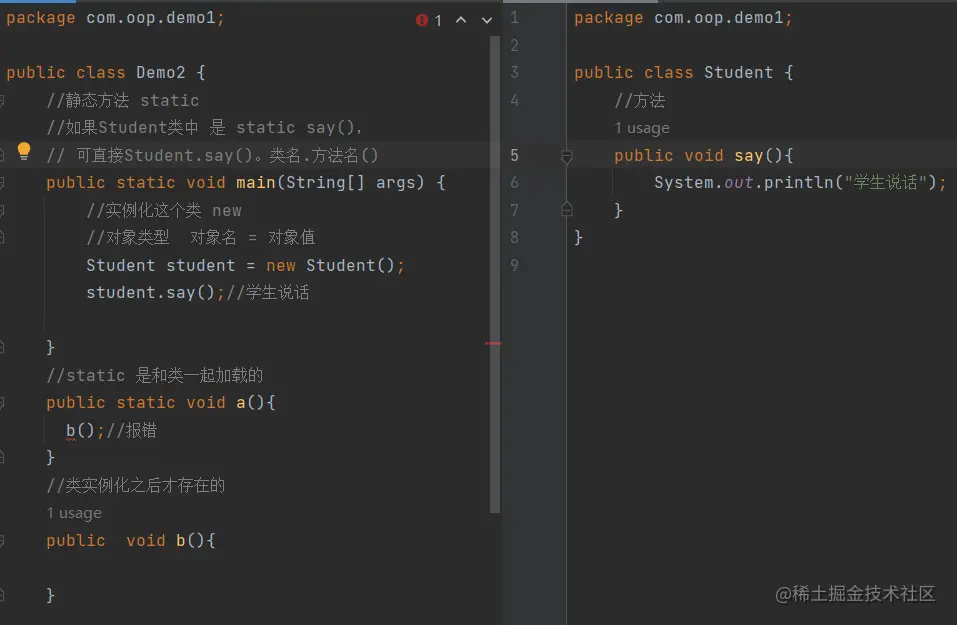957x625 pixels.
Task: Go to next highlighted error arrow
Action: point(487,20)
